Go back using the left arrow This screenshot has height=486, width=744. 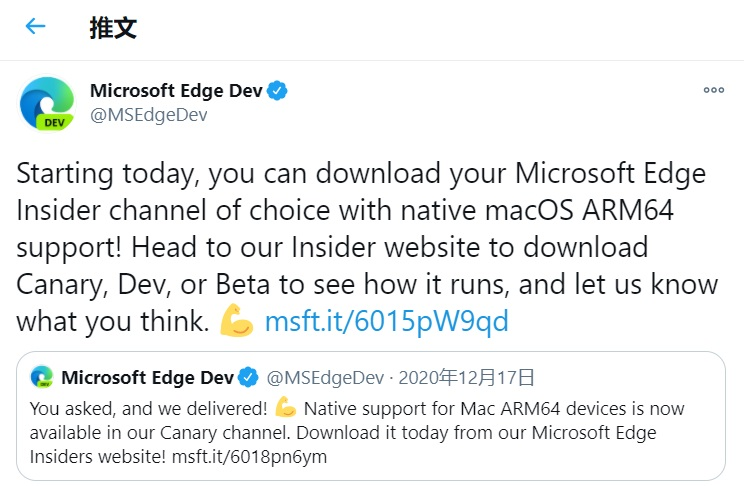(36, 27)
